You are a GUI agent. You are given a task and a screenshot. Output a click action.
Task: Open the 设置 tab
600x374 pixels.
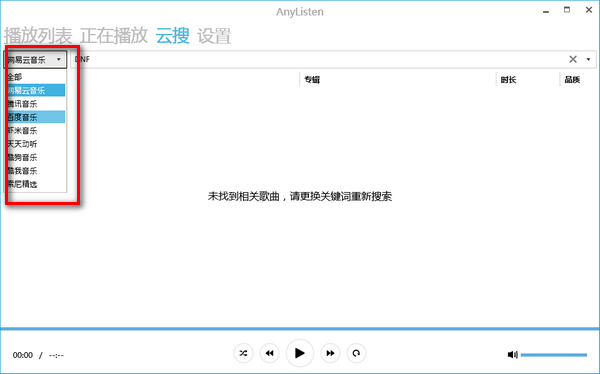pyautogui.click(x=214, y=36)
